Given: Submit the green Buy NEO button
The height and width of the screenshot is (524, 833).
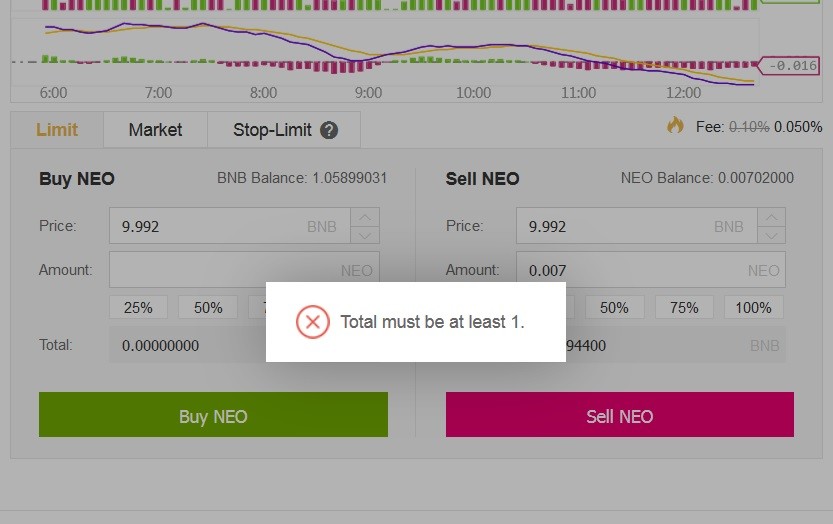Looking at the screenshot, I should [213, 415].
